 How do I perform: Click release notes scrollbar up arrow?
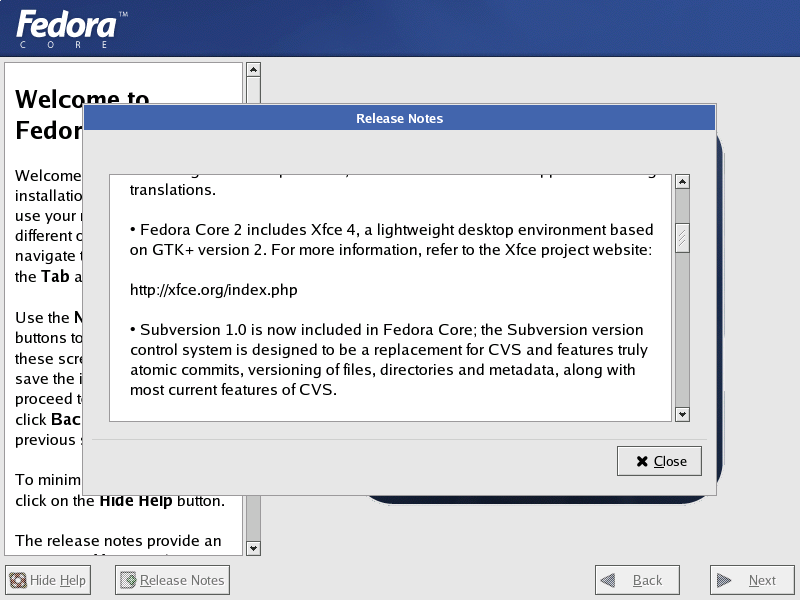[682, 182]
